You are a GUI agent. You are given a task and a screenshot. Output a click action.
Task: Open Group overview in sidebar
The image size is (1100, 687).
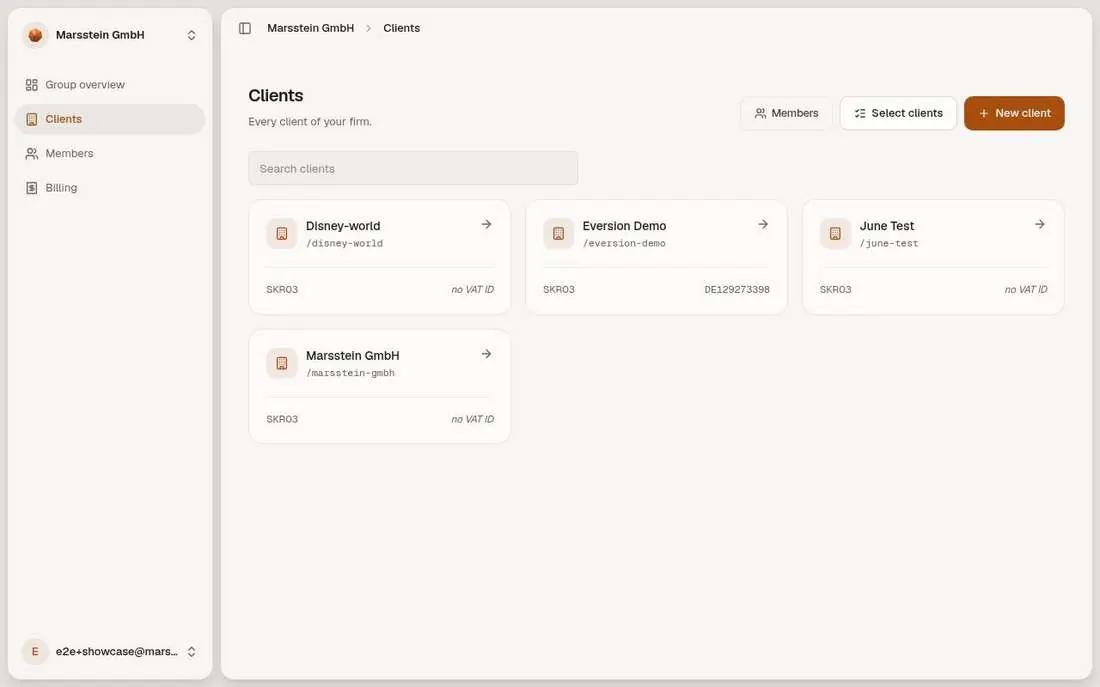click(110, 85)
